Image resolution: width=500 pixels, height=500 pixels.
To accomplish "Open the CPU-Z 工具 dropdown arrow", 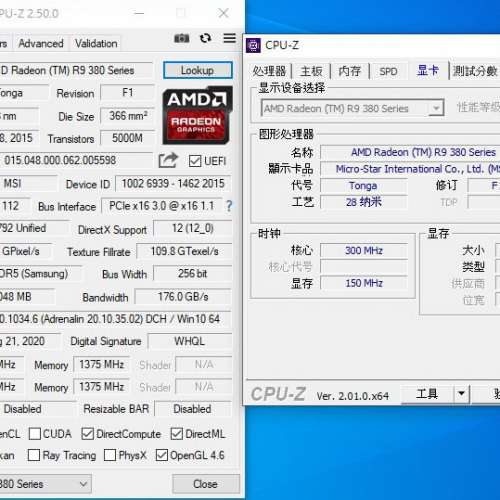I will (x=461, y=394).
